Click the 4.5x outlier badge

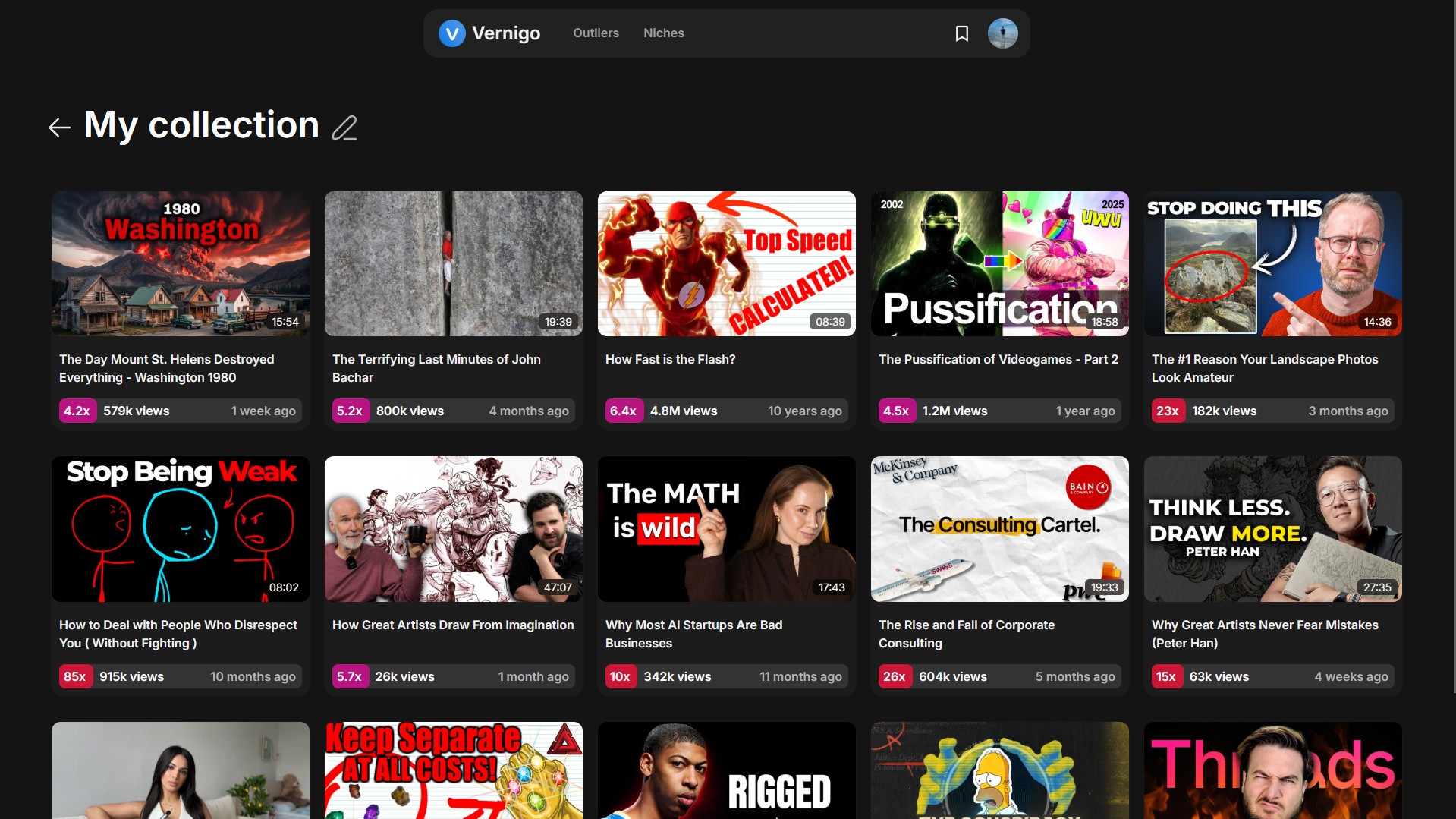pos(897,411)
